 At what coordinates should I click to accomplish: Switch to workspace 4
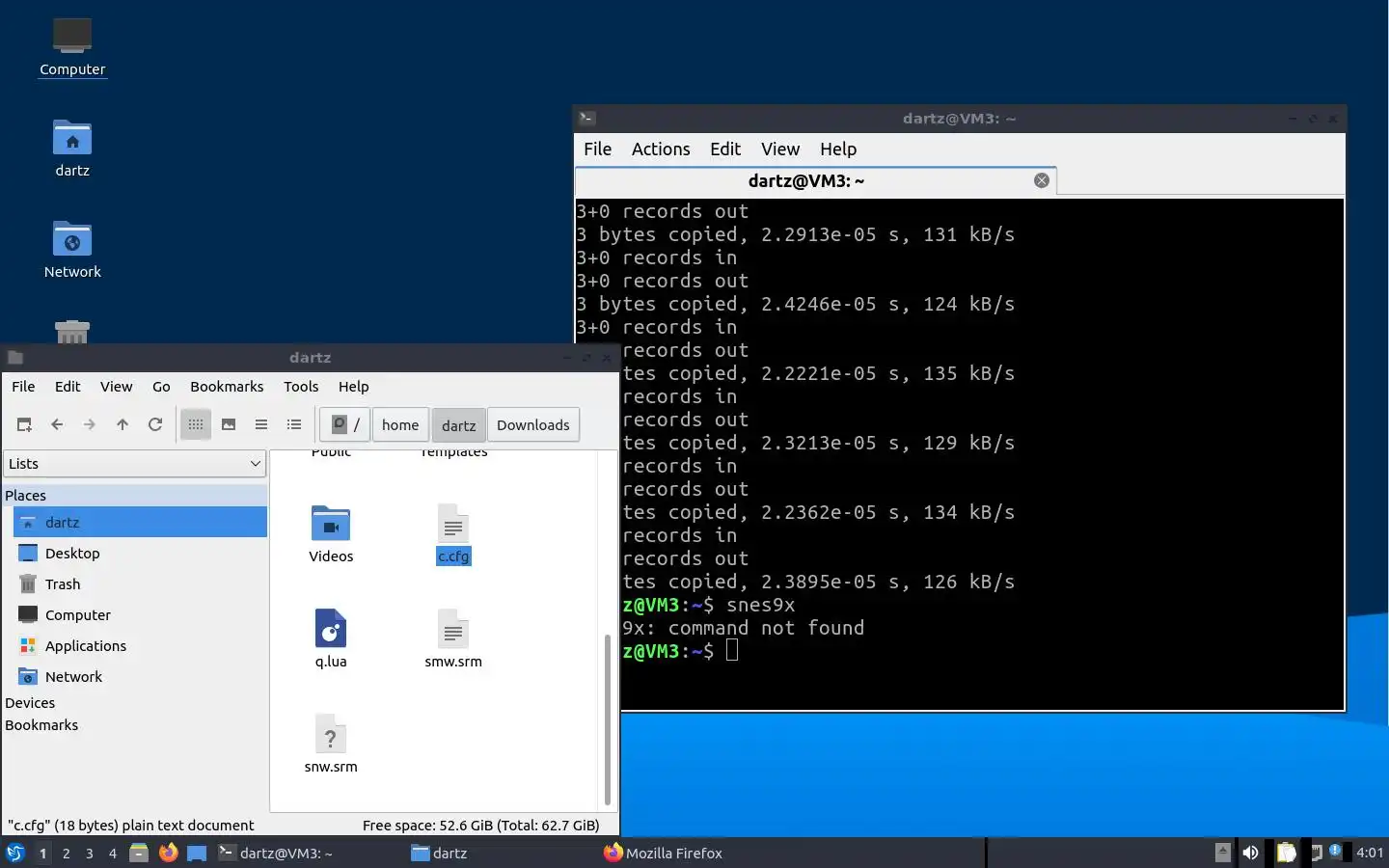pyautogui.click(x=113, y=854)
